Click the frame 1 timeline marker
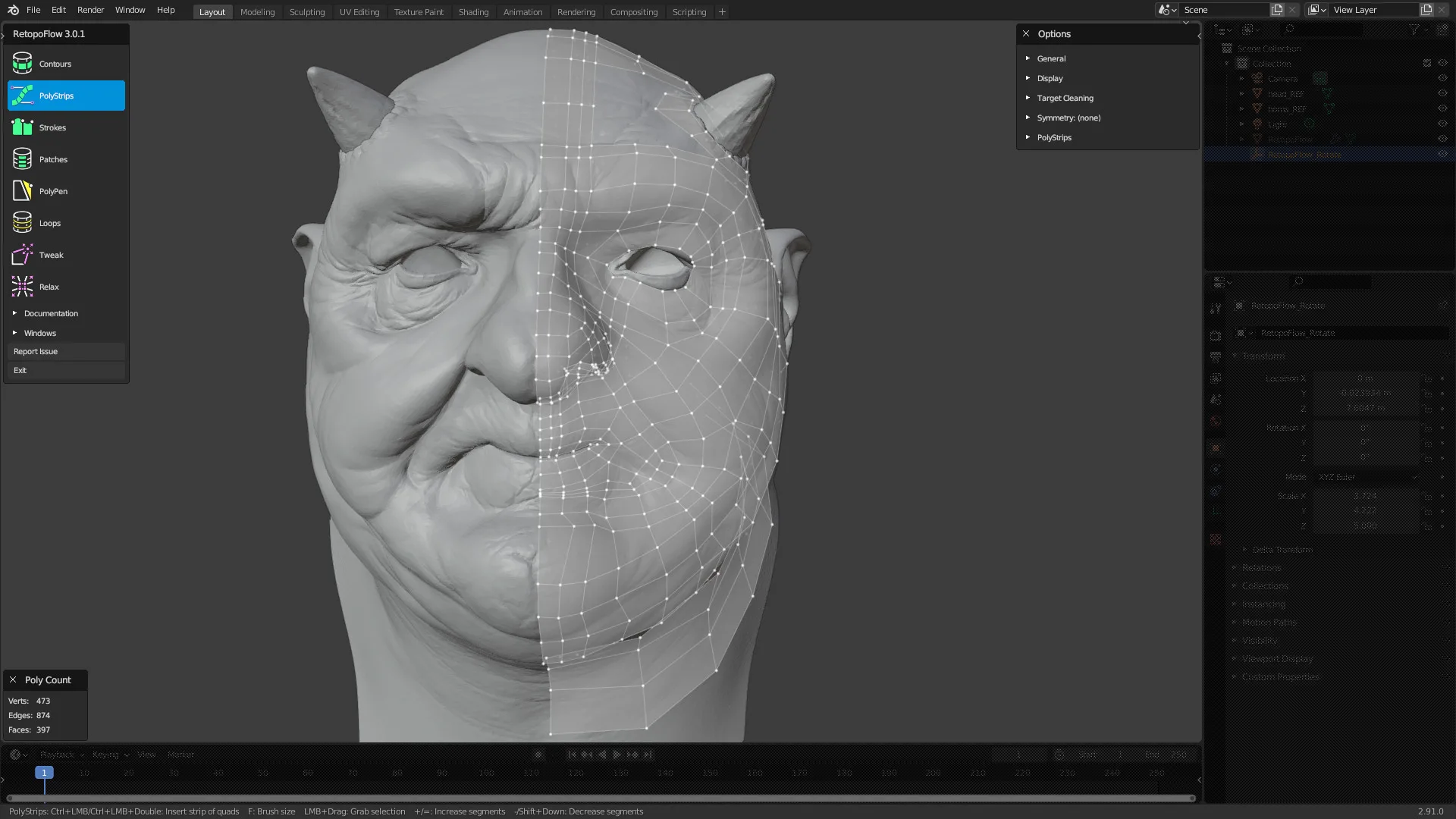Screen dimensions: 1456x819 [x=44, y=773]
